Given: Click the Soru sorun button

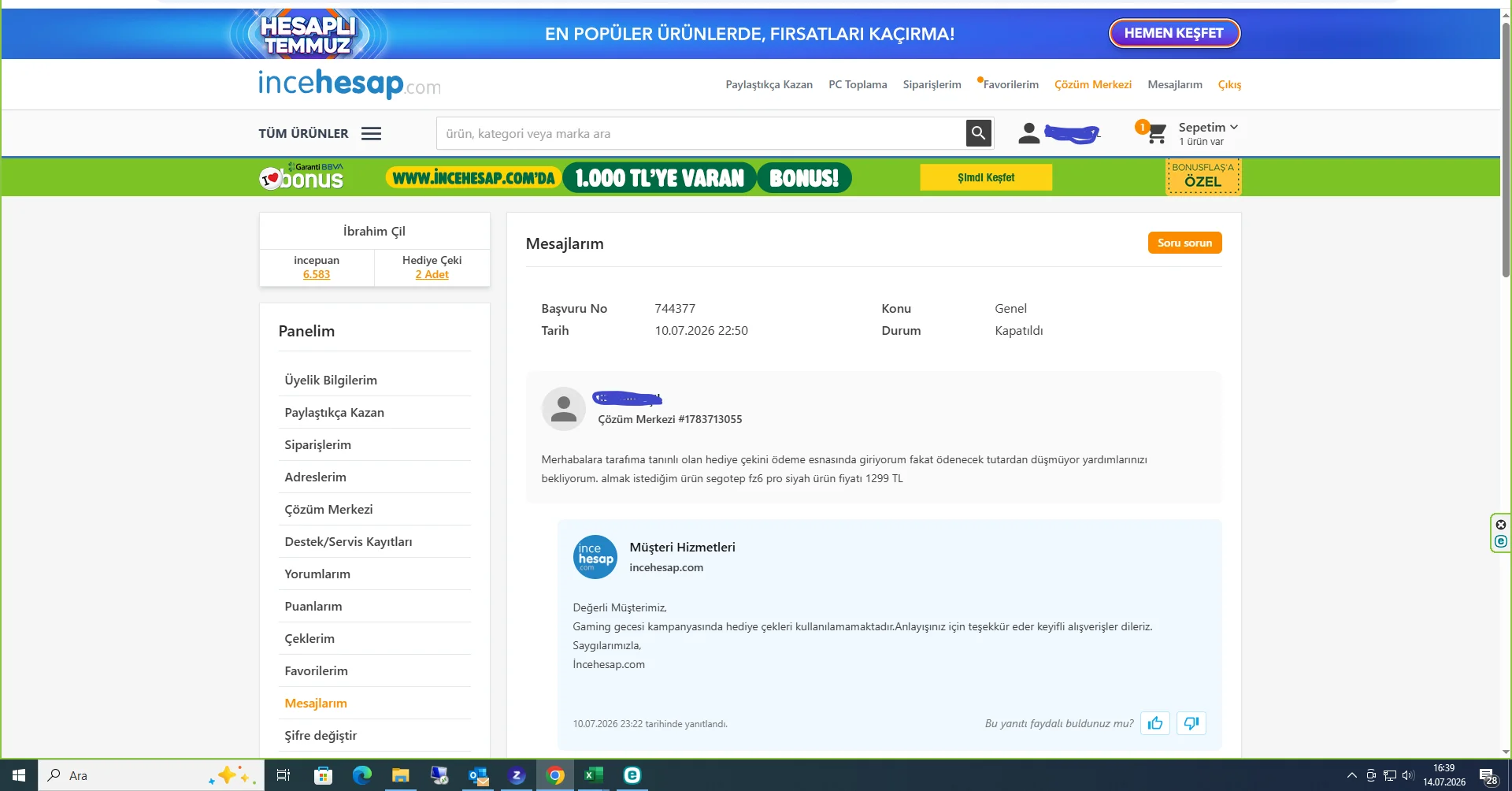Looking at the screenshot, I should point(1184,243).
